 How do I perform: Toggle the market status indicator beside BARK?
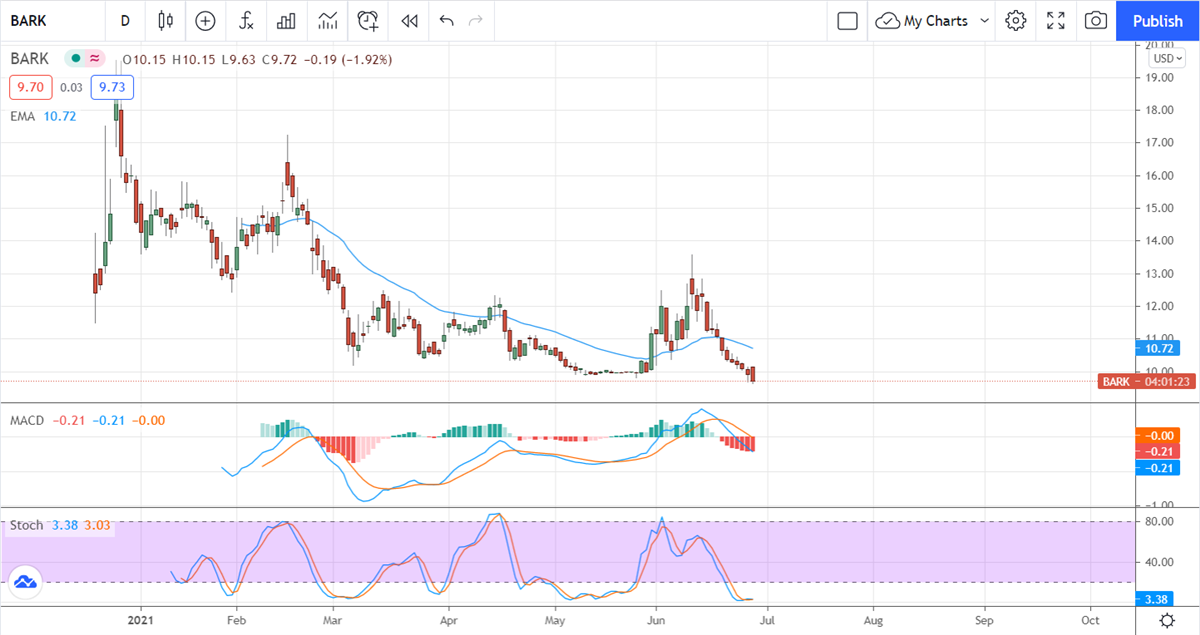point(74,59)
